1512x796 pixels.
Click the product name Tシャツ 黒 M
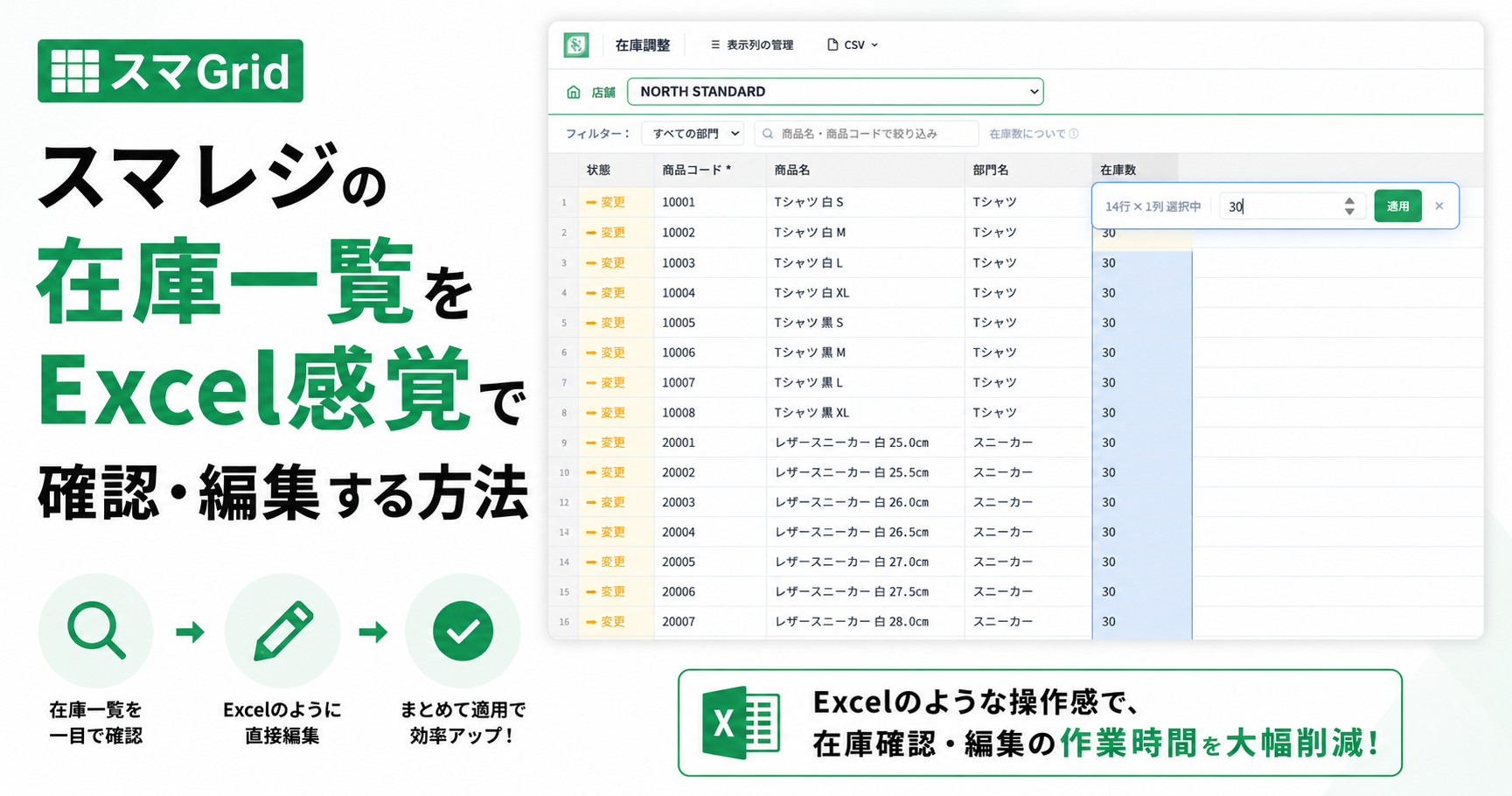(810, 352)
